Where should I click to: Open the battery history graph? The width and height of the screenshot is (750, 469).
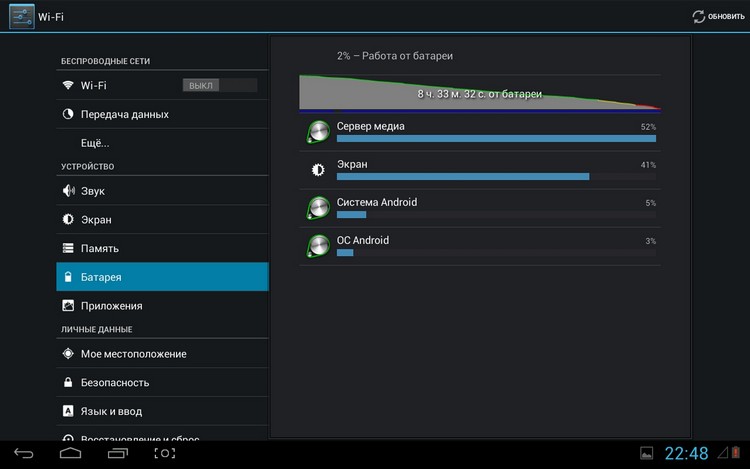480,93
